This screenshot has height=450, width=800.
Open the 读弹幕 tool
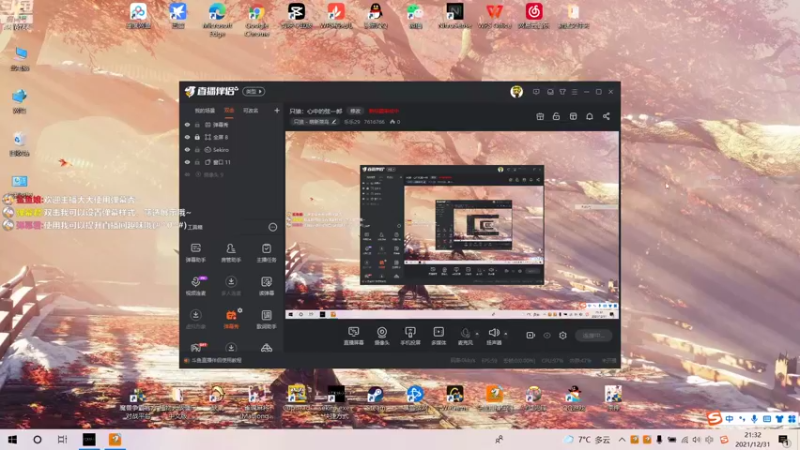tap(266, 286)
